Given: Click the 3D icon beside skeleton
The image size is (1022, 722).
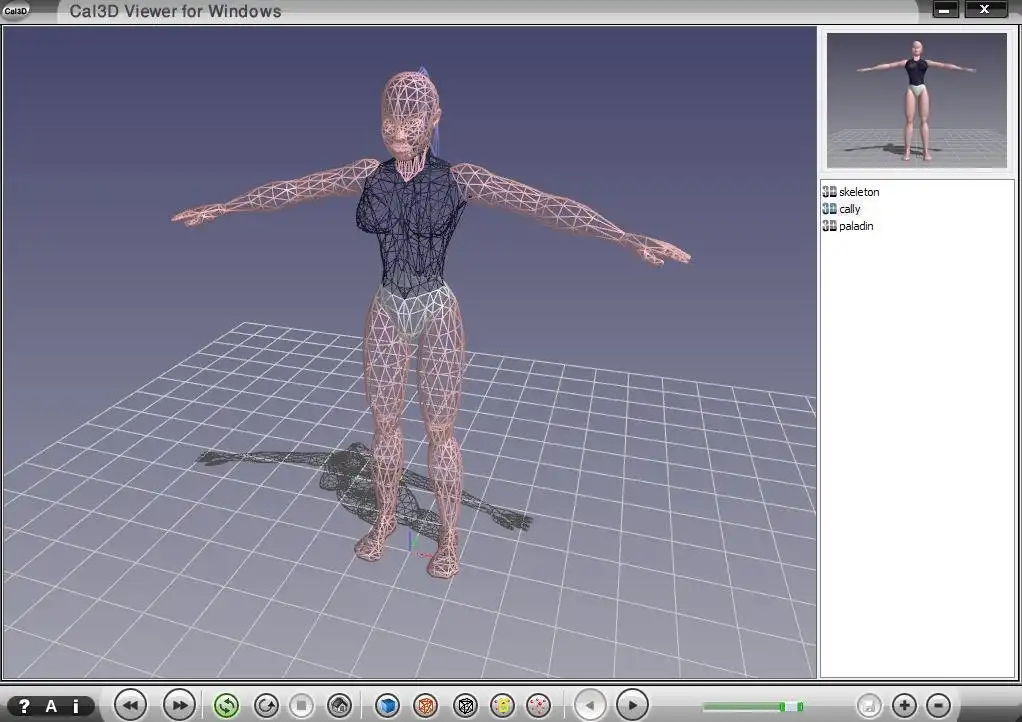Looking at the screenshot, I should click(829, 192).
